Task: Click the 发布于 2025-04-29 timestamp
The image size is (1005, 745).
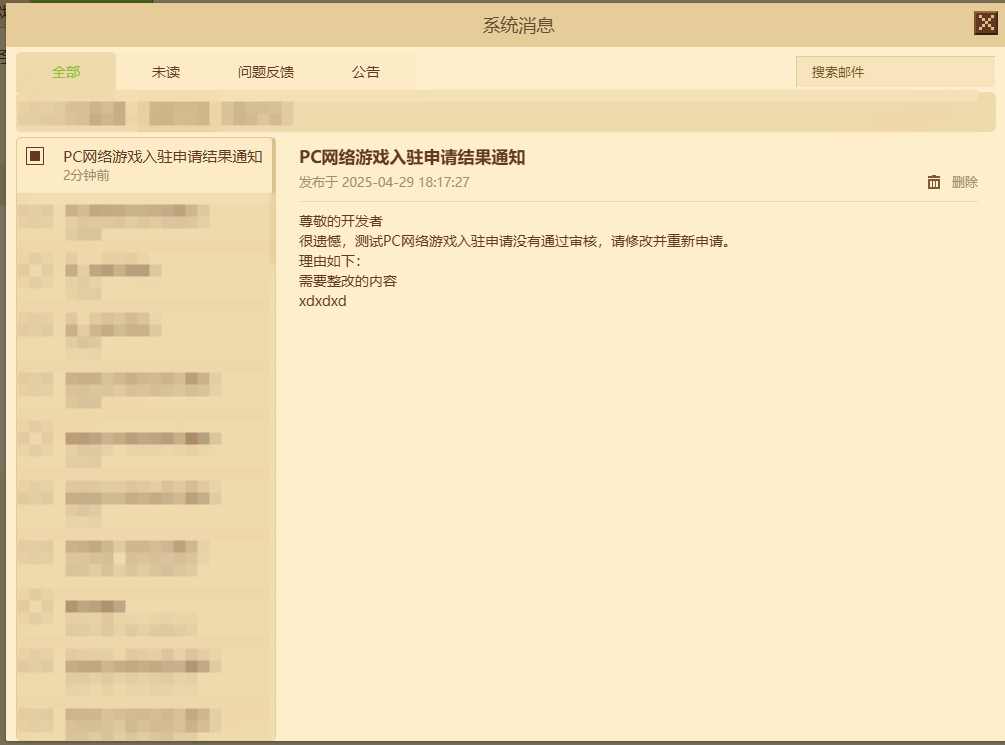Action: [384, 182]
